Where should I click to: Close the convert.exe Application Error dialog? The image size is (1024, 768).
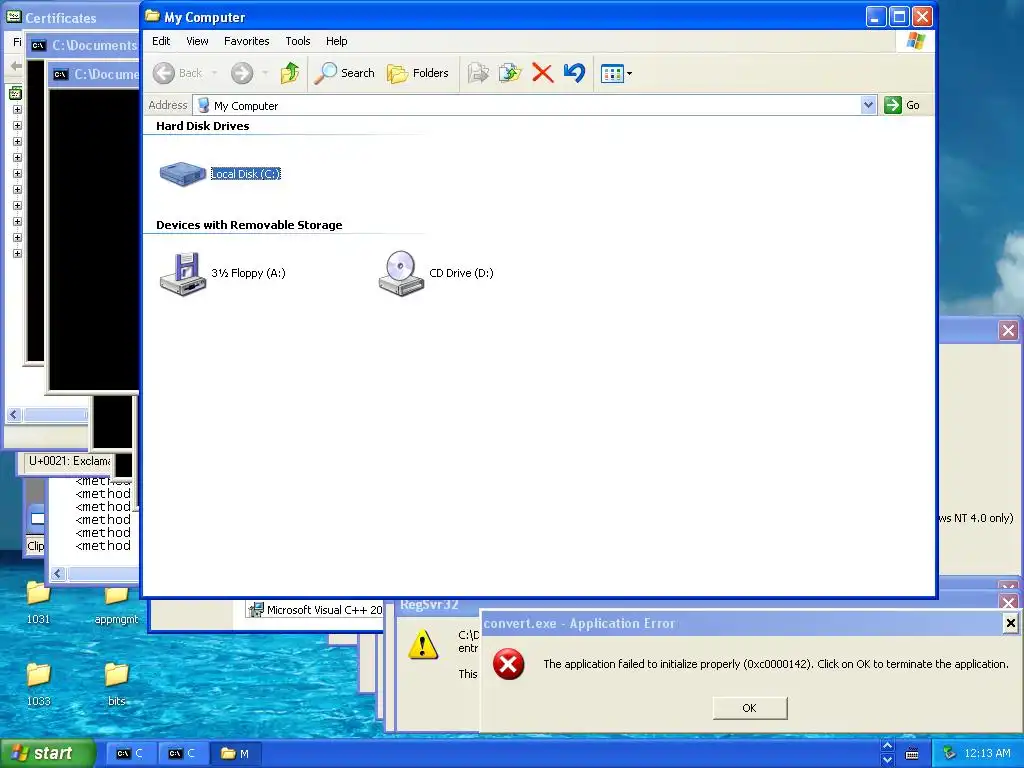(x=1010, y=623)
